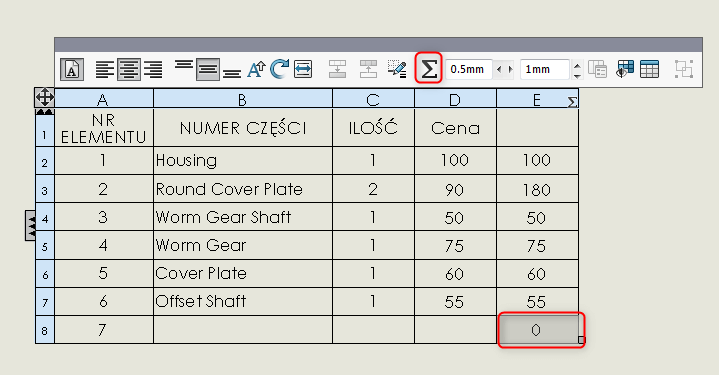Align cell text to the right
Viewport: 719px width, 375px height.
pyautogui.click(x=153, y=70)
